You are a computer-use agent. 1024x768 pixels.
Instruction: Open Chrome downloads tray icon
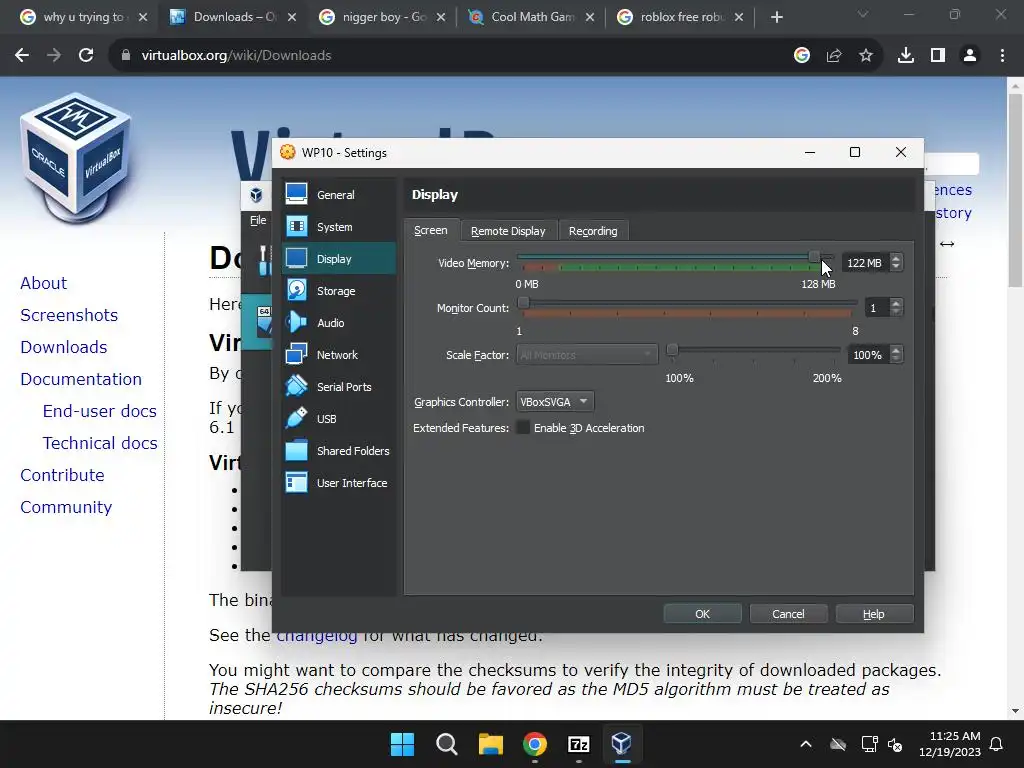906,56
